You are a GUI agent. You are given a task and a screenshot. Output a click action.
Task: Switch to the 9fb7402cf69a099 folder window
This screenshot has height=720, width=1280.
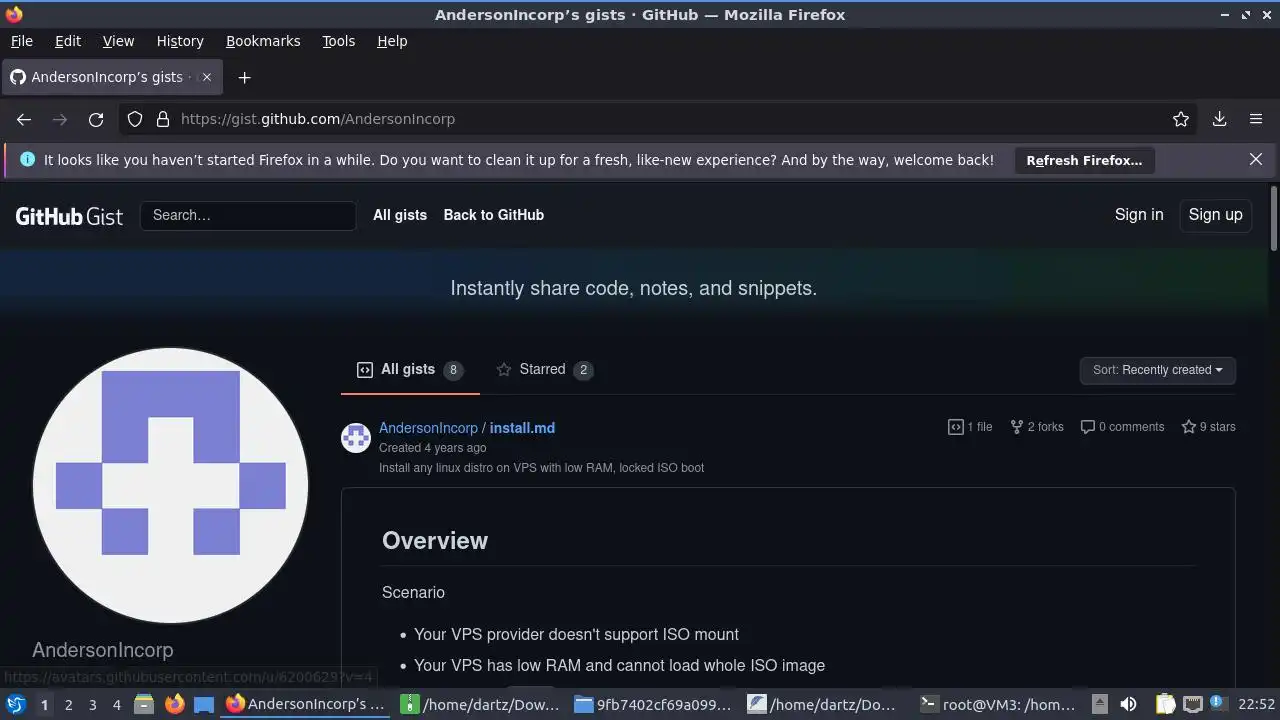(654, 705)
